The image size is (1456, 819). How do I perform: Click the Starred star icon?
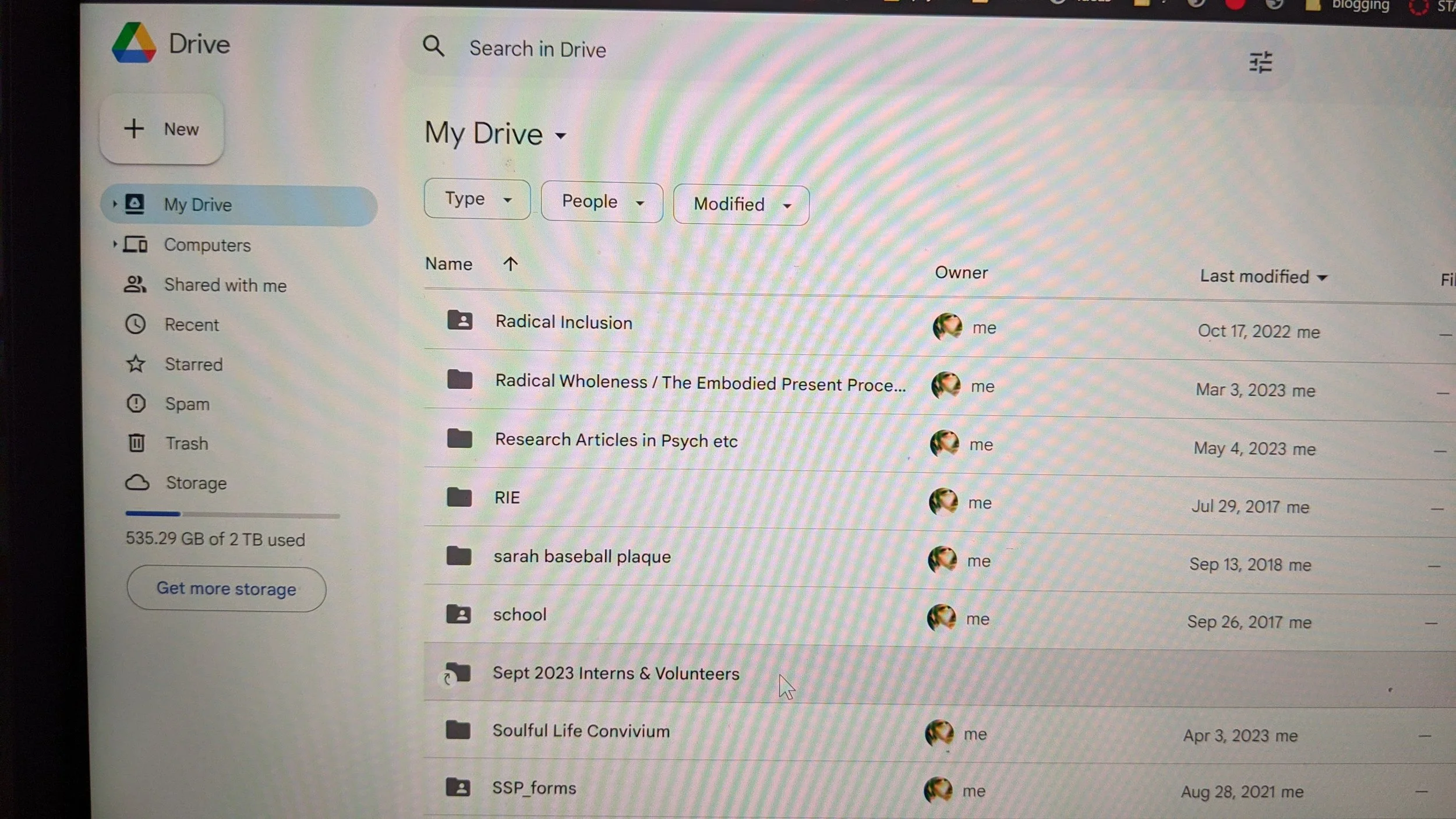(x=136, y=364)
